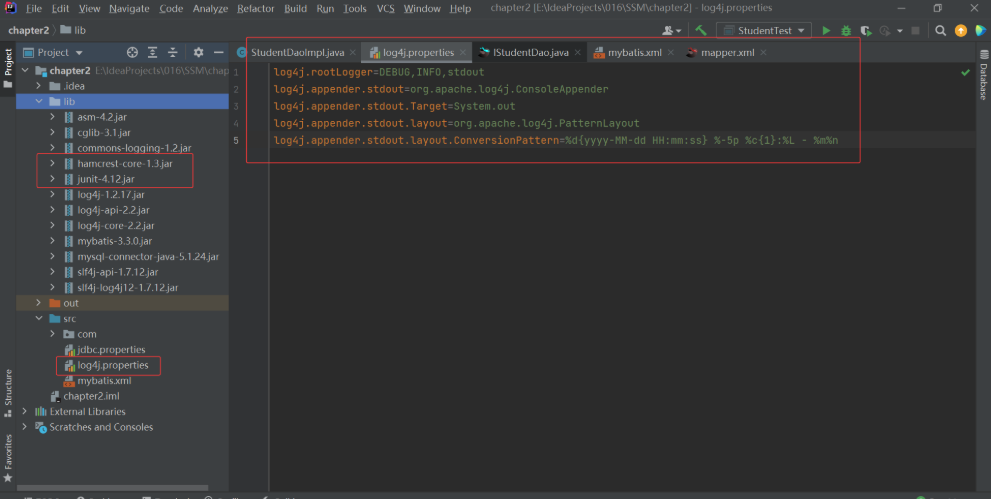Click the Build Project hammer icon
Viewport: 991px width, 499px height.
[700, 30]
